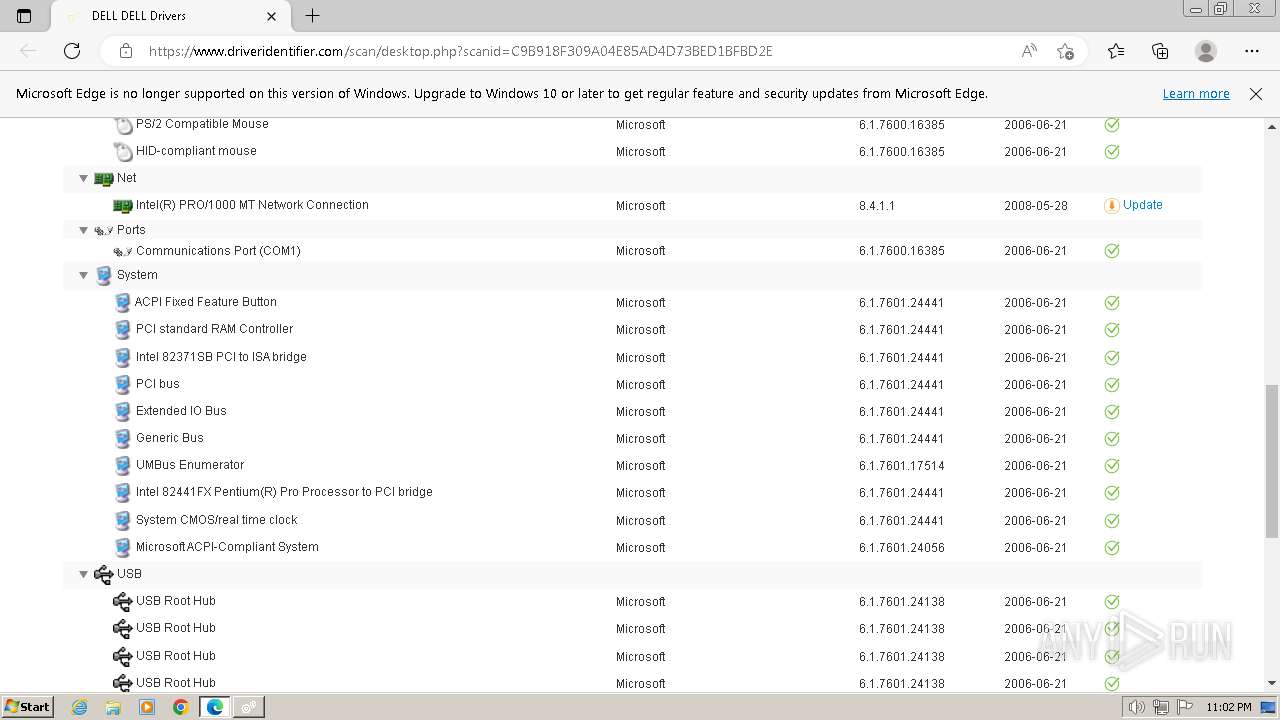Open the browser profile menu
Image resolution: width=1280 pixels, height=720 pixels.
pos(1206,51)
